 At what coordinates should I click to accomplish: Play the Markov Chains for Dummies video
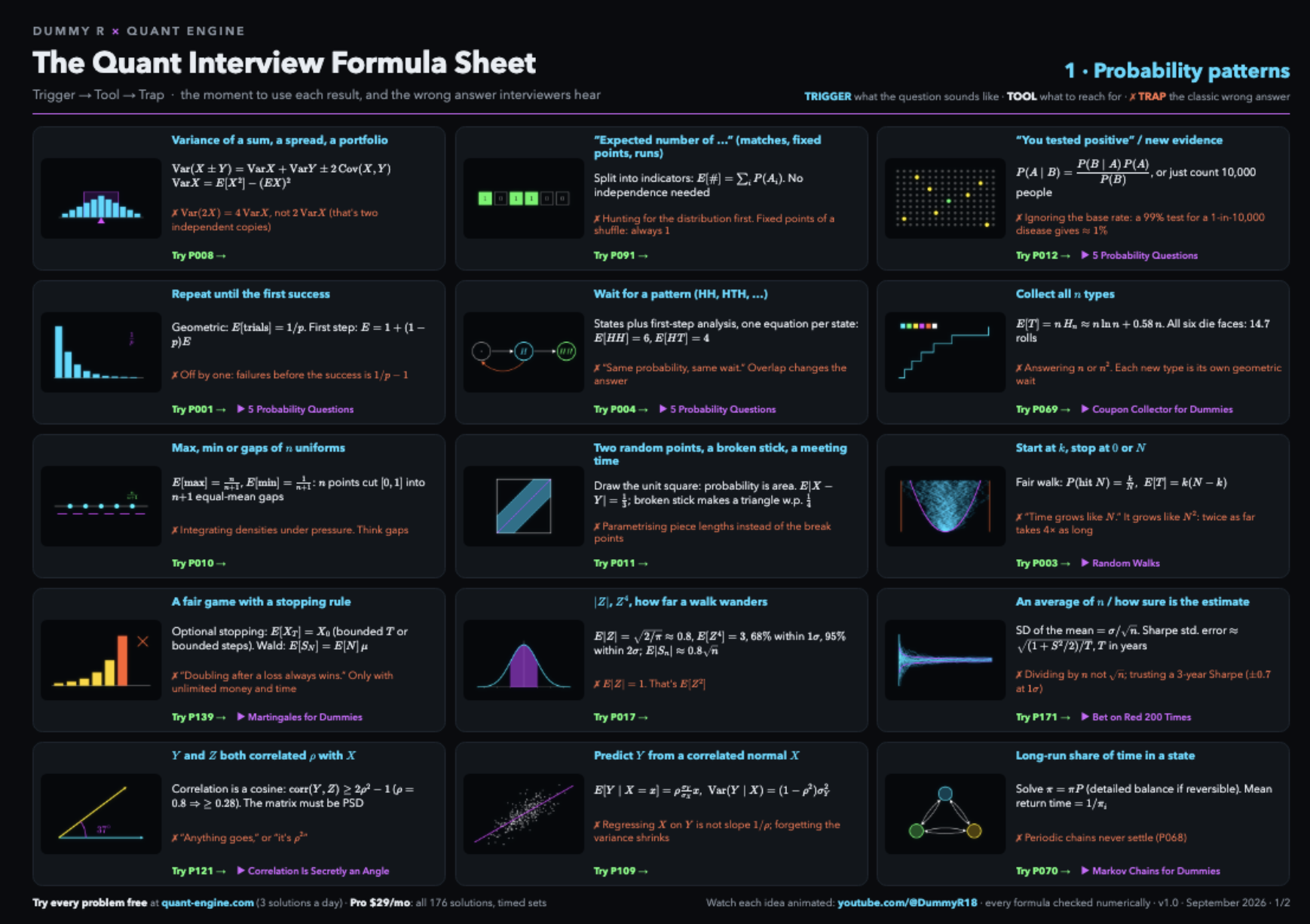pos(1150,870)
